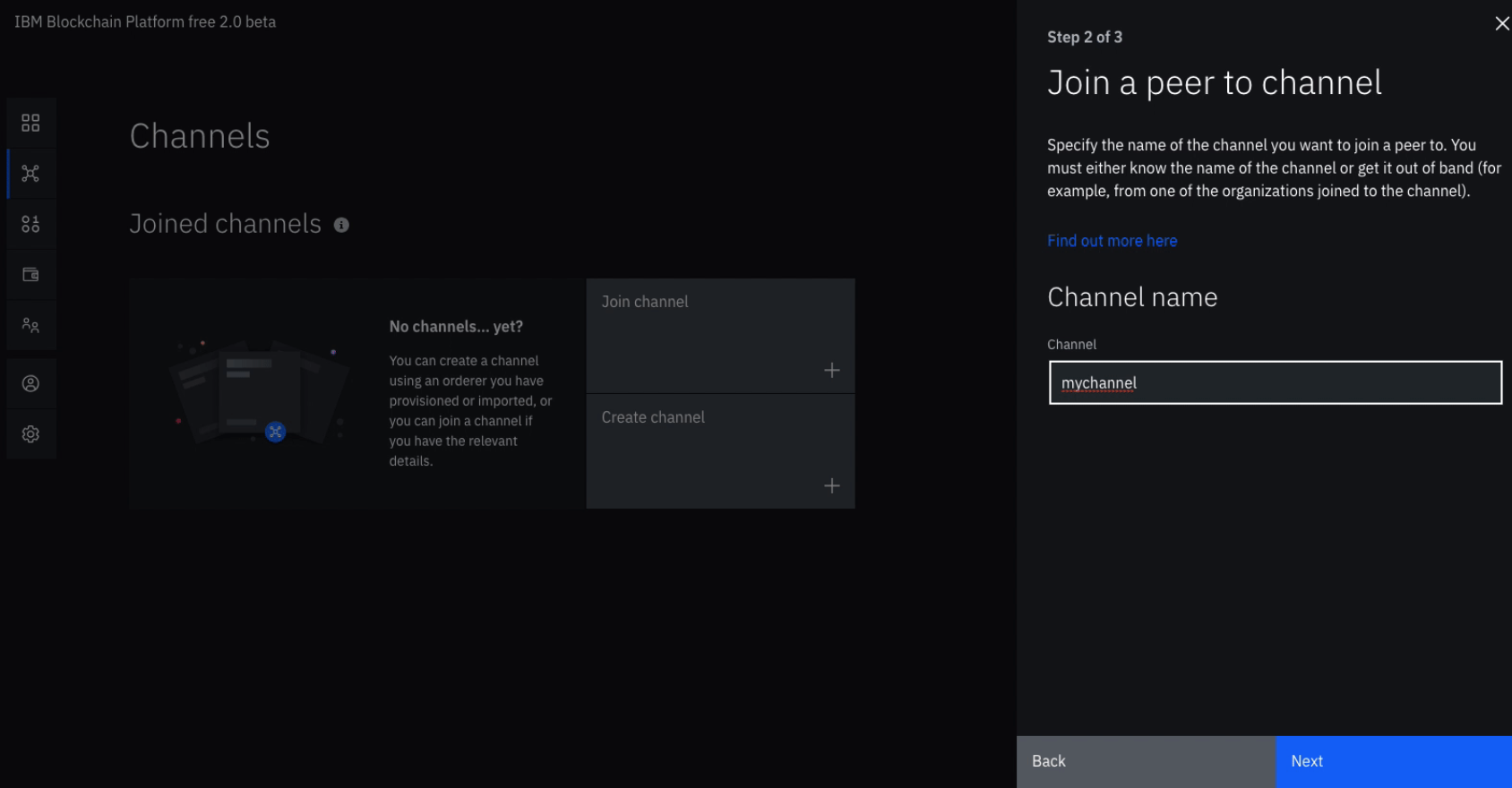
Task: Go to the next step with Next button
Action: [1394, 761]
